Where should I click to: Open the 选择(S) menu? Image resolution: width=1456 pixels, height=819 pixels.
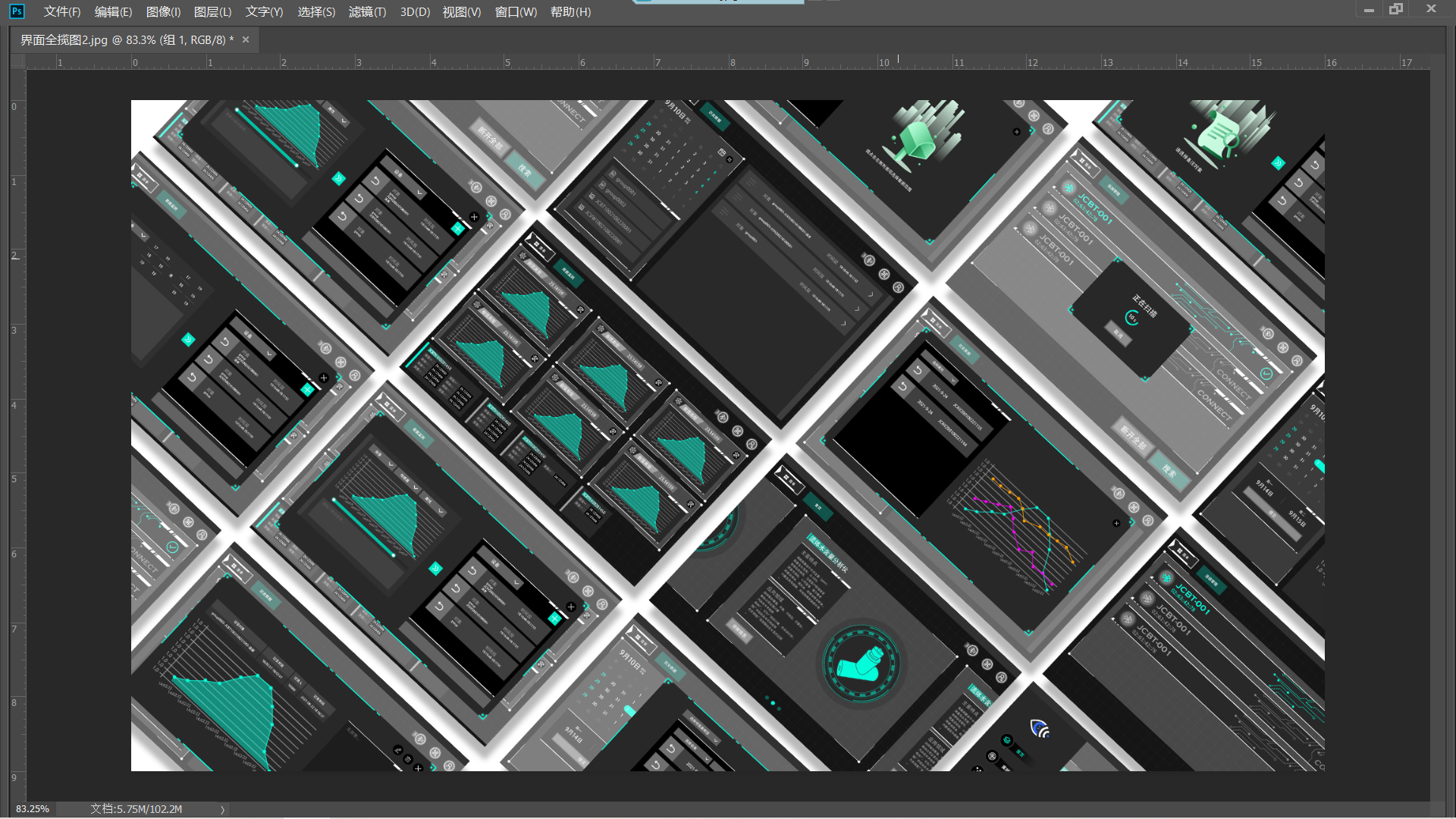point(316,12)
